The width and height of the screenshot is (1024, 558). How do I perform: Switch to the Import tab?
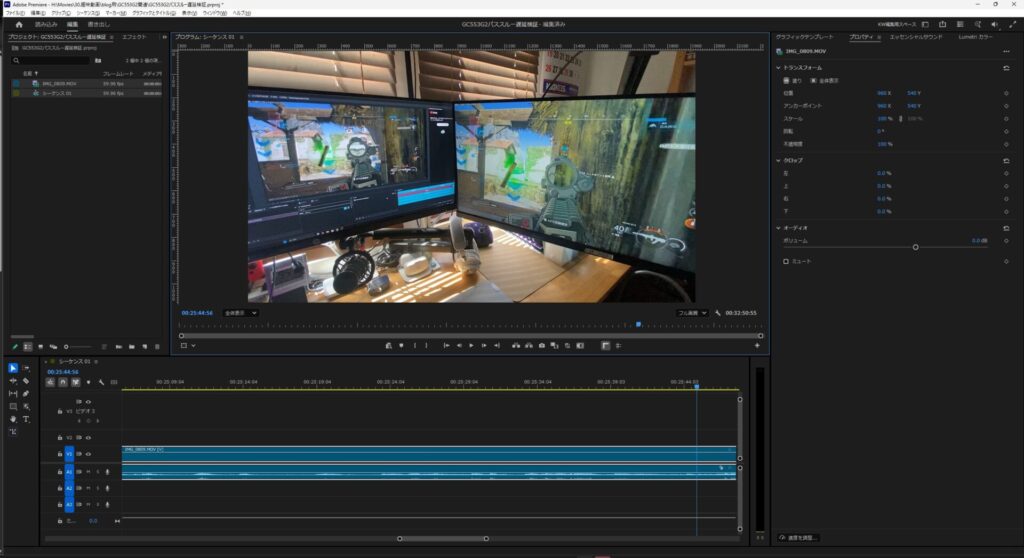(x=46, y=25)
